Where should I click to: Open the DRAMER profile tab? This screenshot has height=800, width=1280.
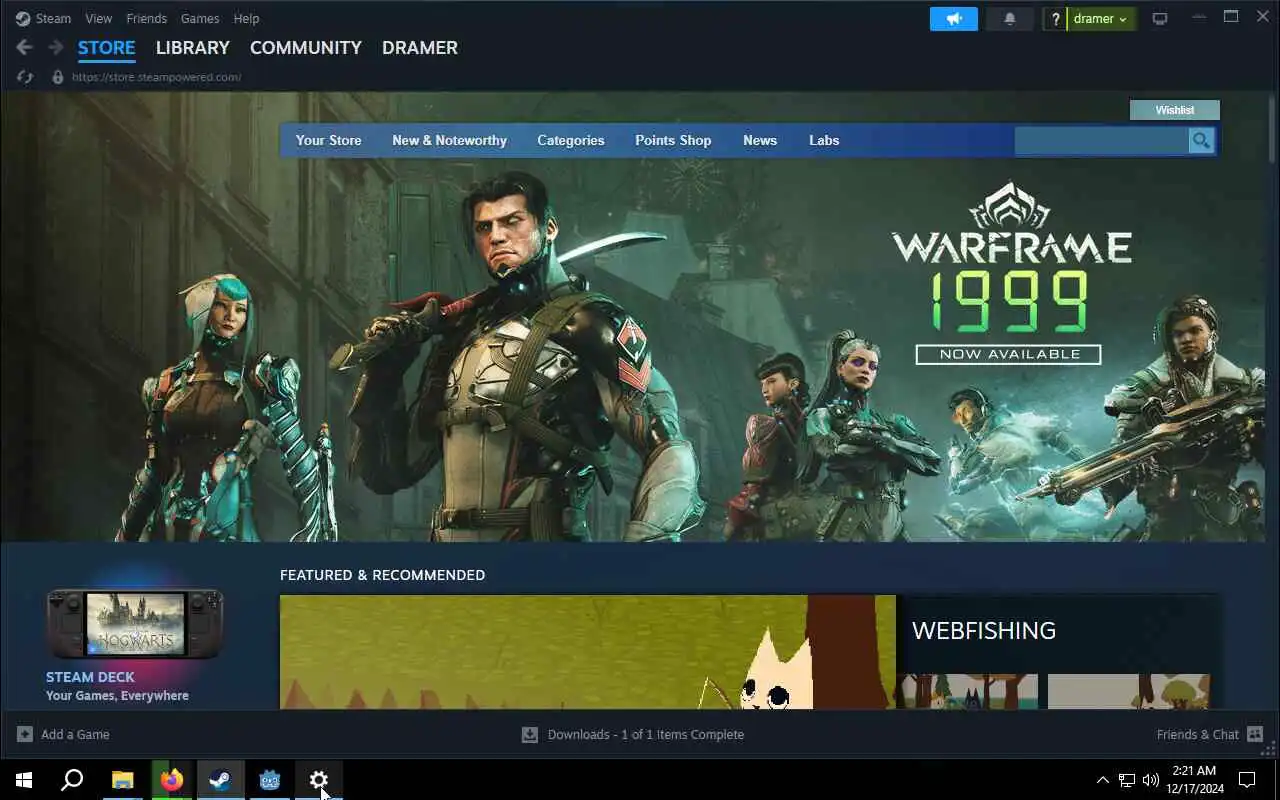click(x=420, y=48)
